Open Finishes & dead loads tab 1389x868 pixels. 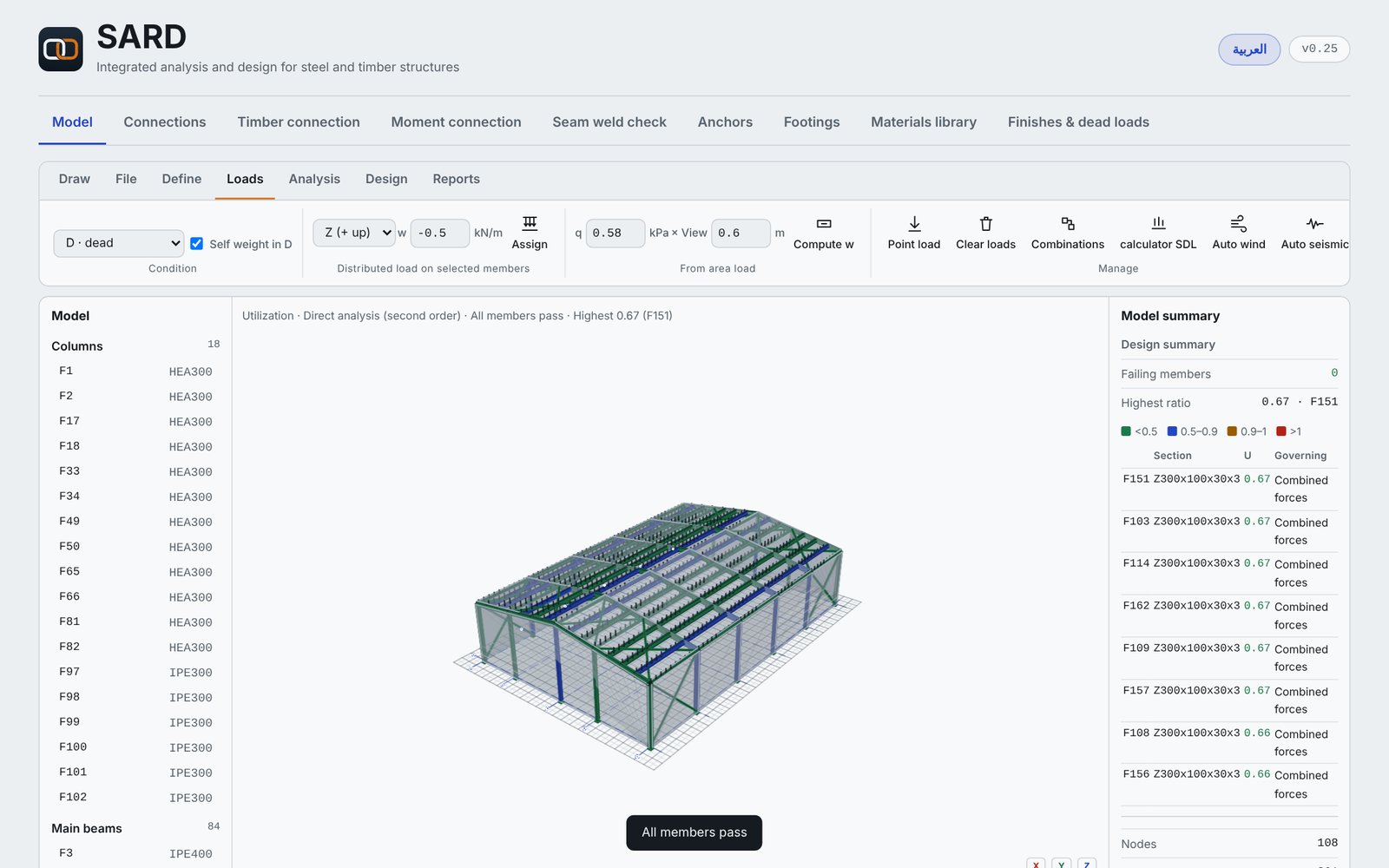1078,122
